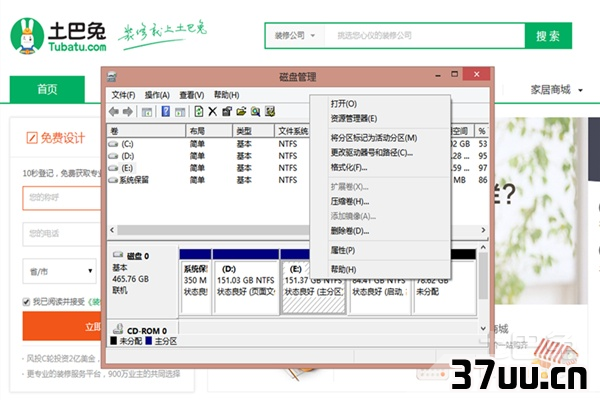This screenshot has height=400, width=600.
Task: Click the orange 立即 submit button
Action: (62, 326)
